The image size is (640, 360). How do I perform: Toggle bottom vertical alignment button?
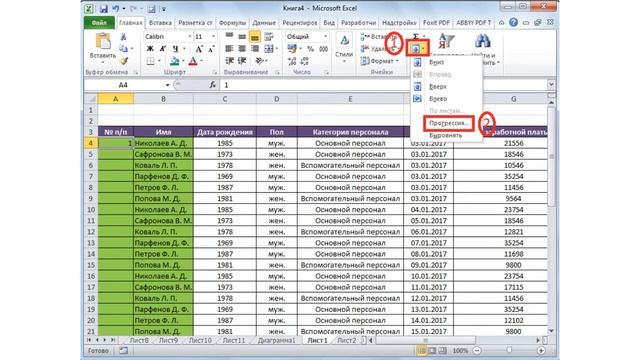tap(255, 38)
